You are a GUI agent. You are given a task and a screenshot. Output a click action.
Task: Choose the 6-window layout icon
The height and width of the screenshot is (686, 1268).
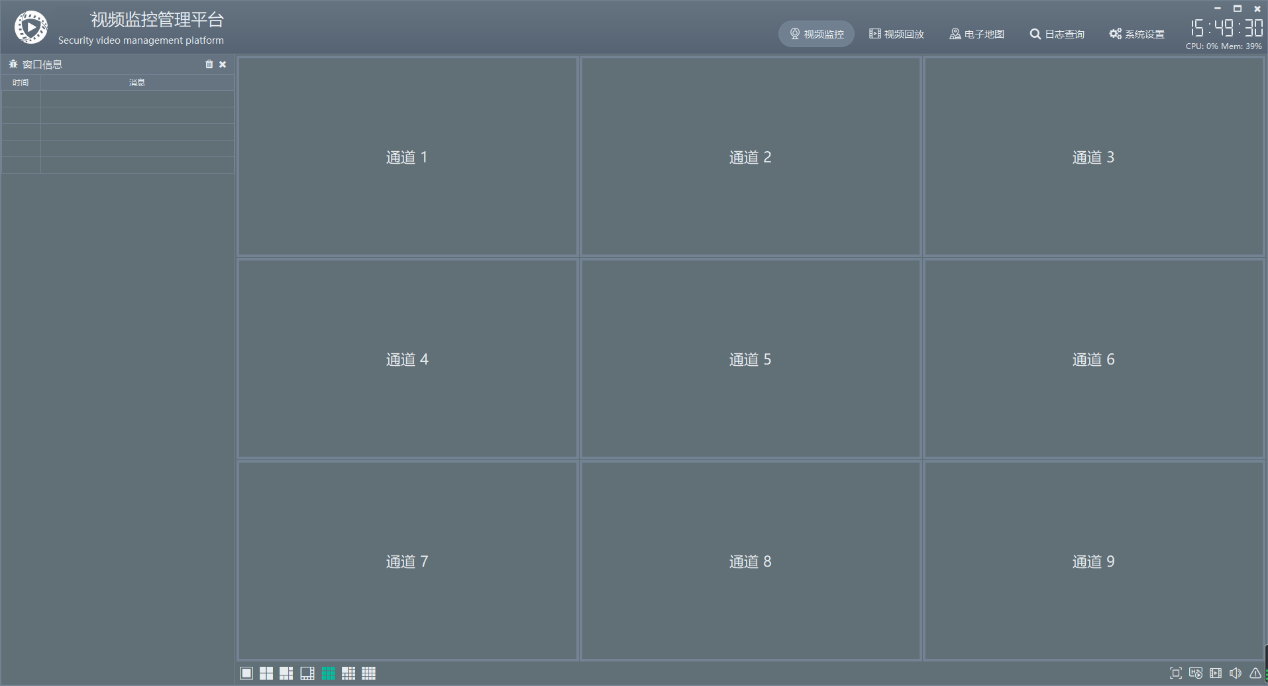[286, 673]
